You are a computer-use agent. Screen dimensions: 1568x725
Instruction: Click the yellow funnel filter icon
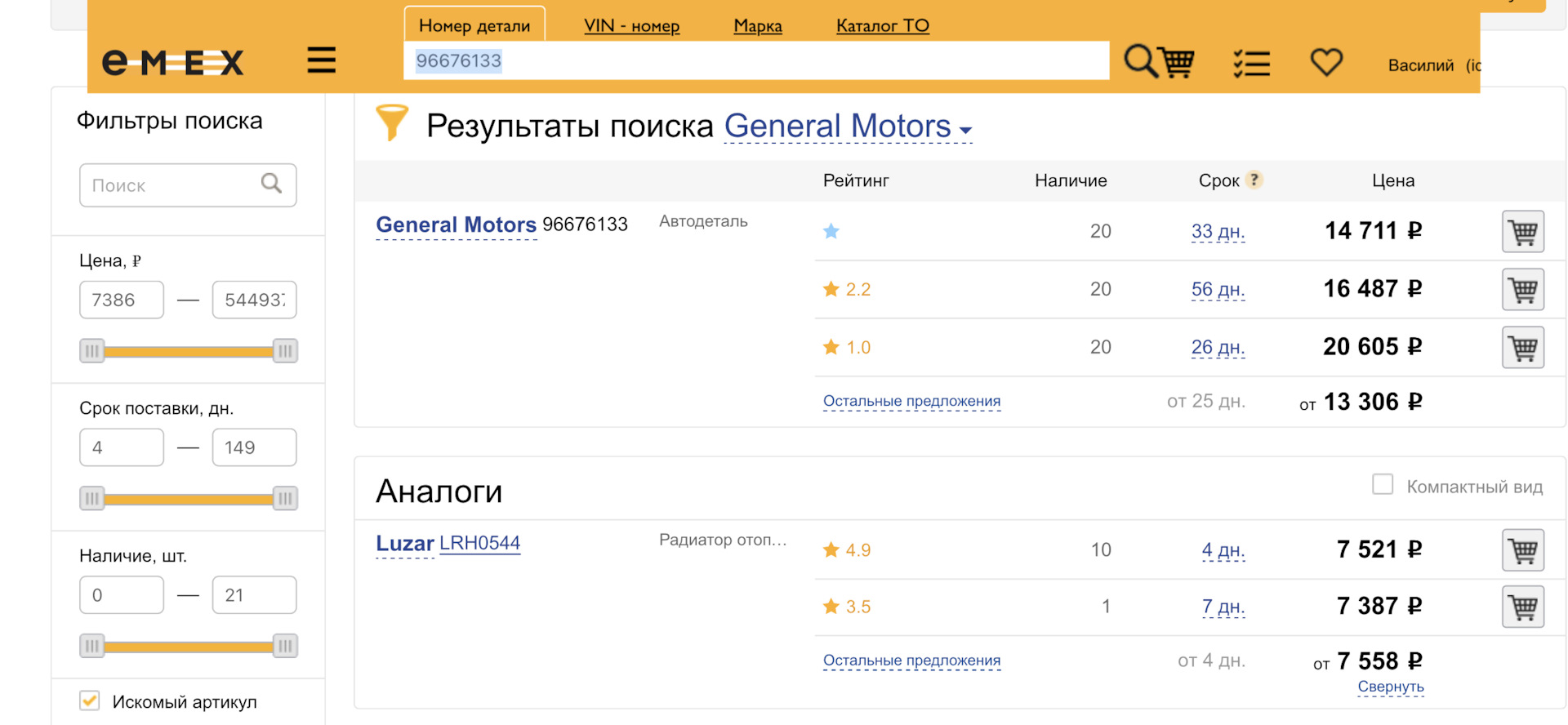(391, 122)
